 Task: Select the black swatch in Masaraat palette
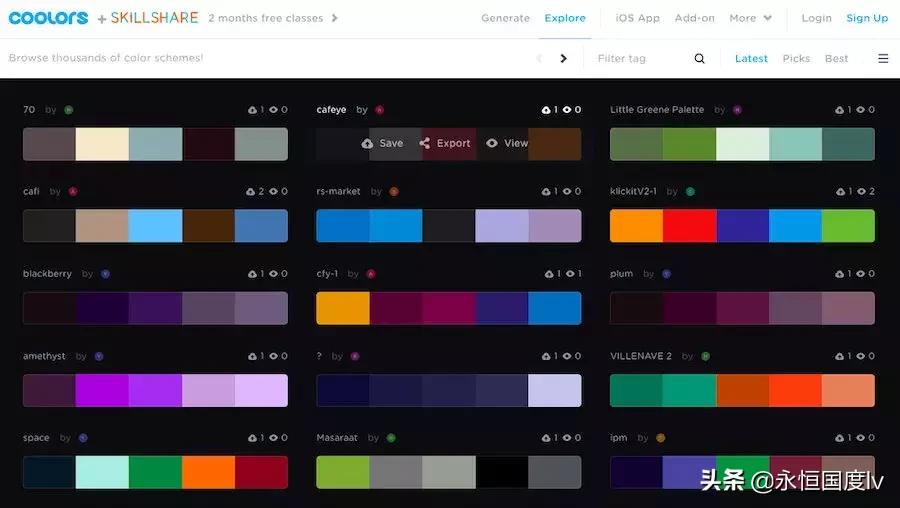pos(502,472)
